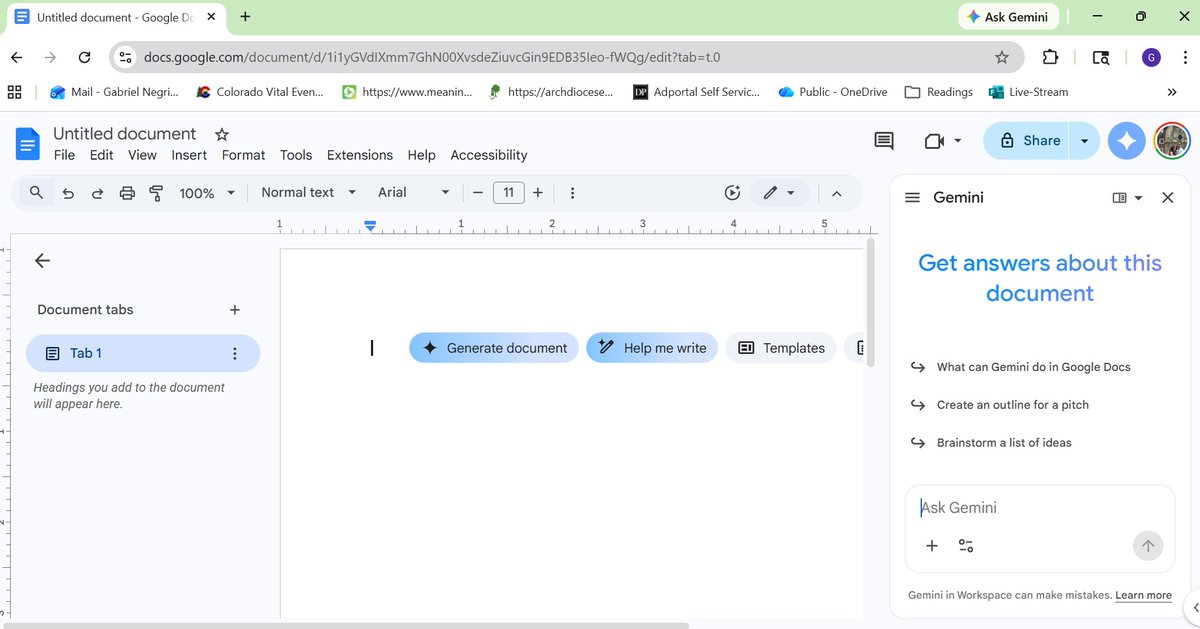Screen dimensions: 1200x629
Task: Select 'What can Gemini do in Google Docs'
Action: pyautogui.click(x=1033, y=367)
